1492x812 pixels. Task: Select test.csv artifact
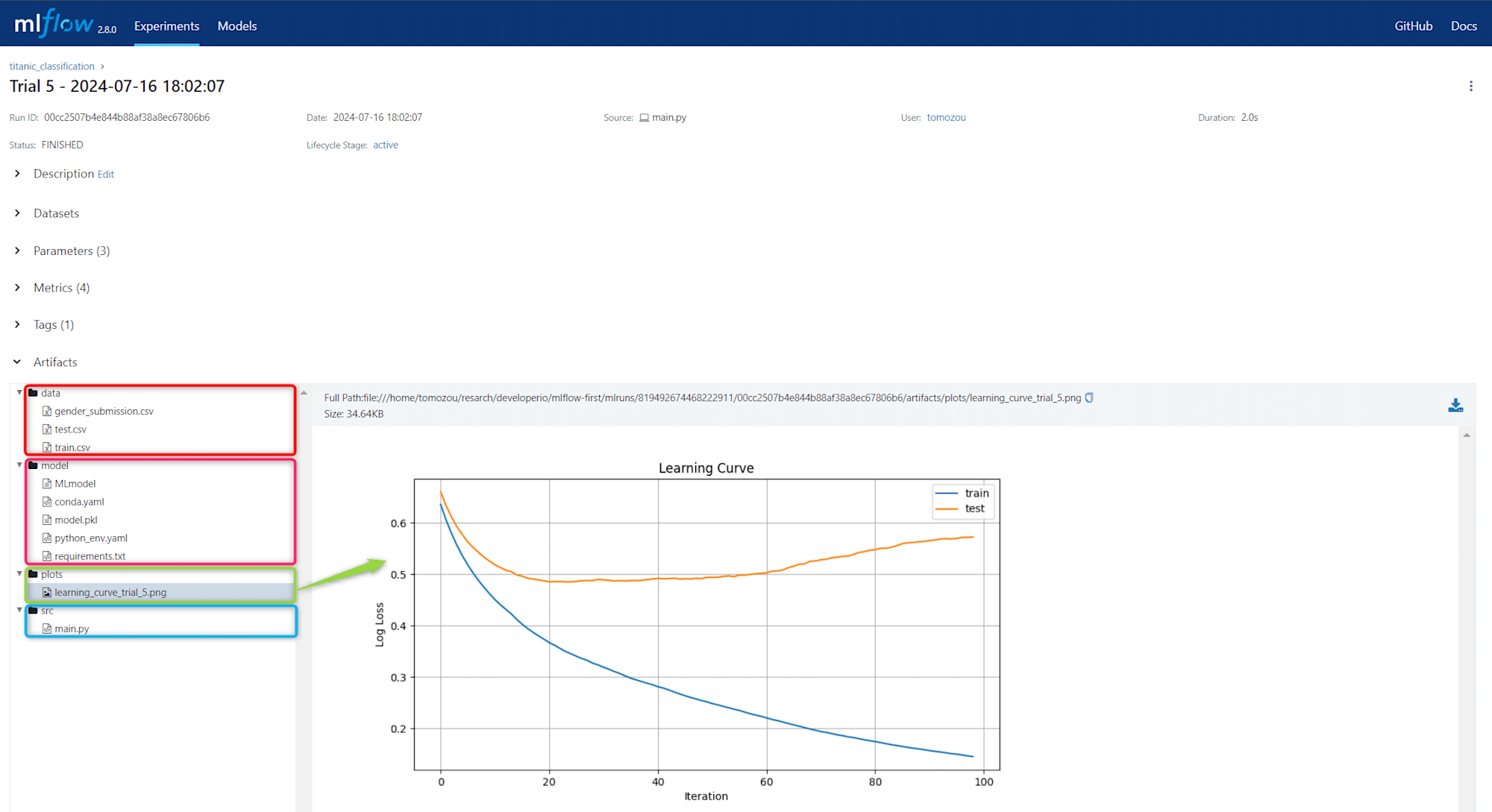click(x=70, y=429)
